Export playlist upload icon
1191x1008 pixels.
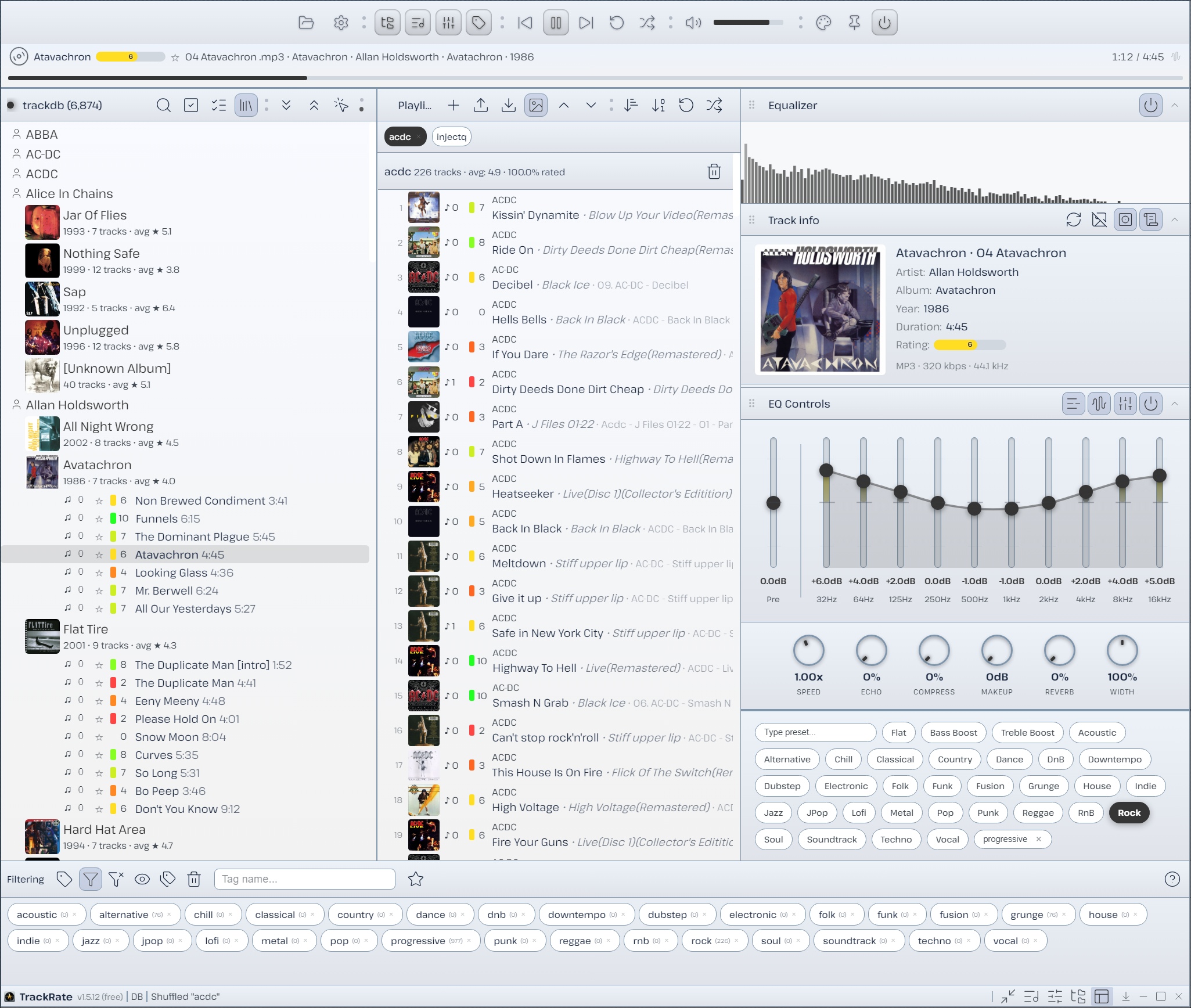coord(481,105)
